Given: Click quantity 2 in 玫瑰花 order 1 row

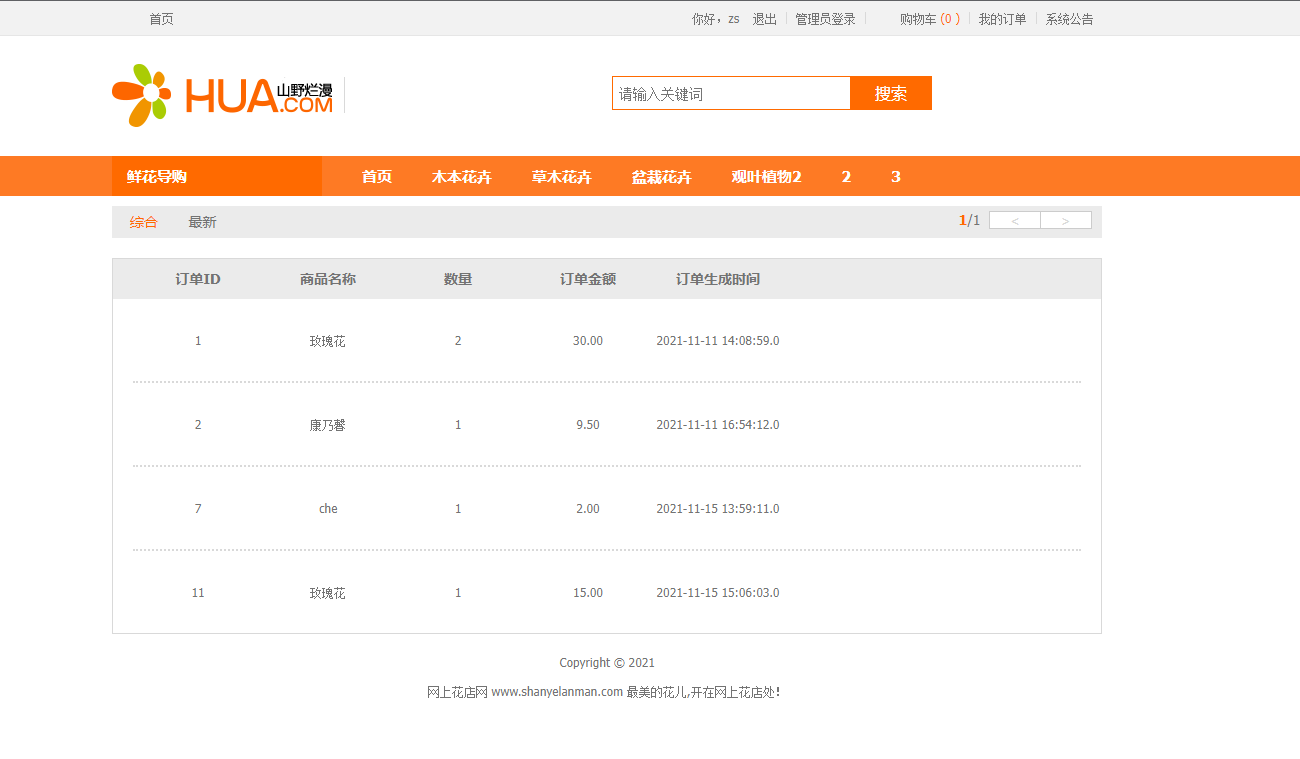Looking at the screenshot, I should pyautogui.click(x=458, y=341).
